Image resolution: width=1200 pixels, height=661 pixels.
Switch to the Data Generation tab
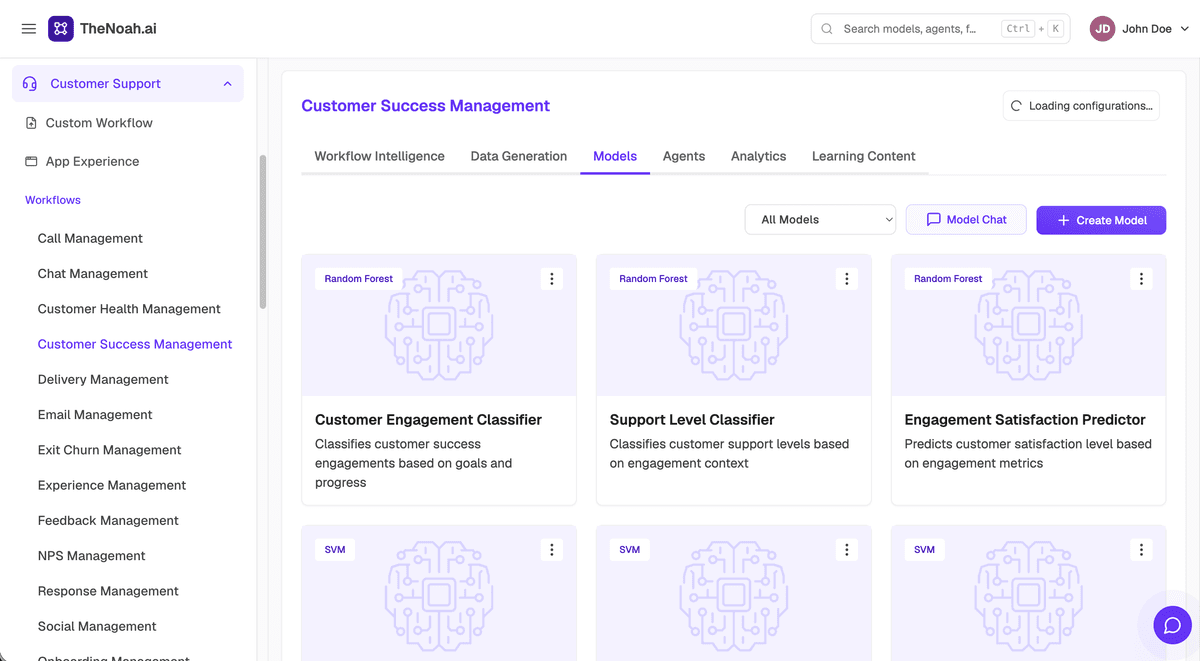click(x=519, y=156)
